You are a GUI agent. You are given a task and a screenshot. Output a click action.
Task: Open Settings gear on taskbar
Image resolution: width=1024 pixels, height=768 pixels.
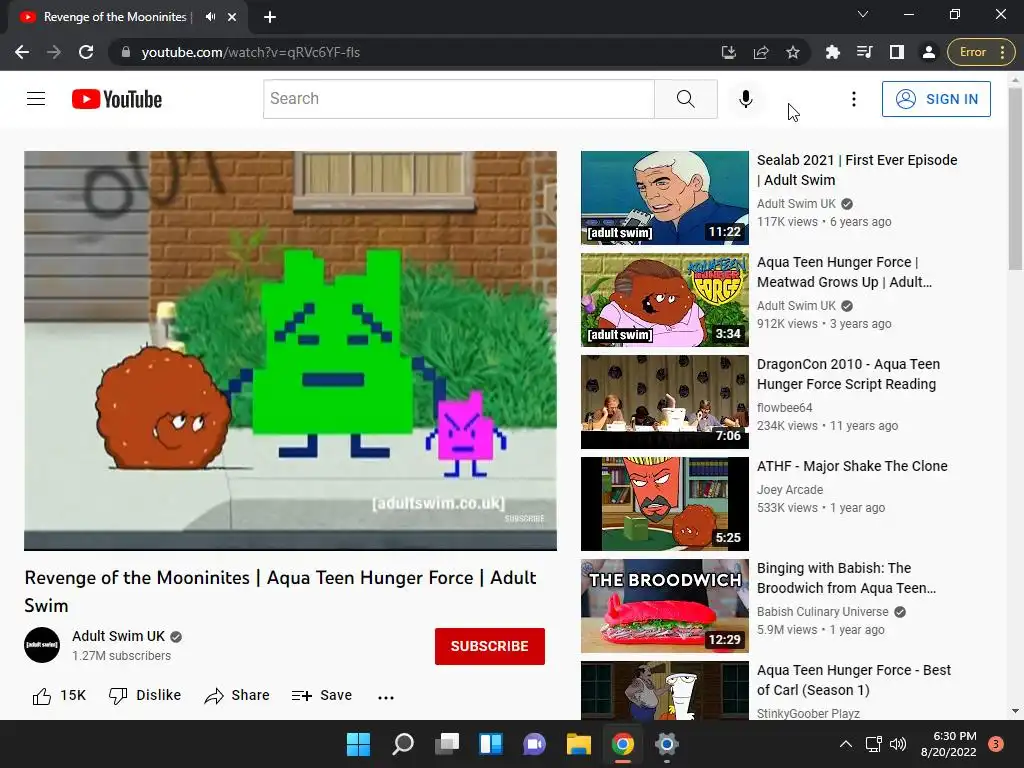667,744
